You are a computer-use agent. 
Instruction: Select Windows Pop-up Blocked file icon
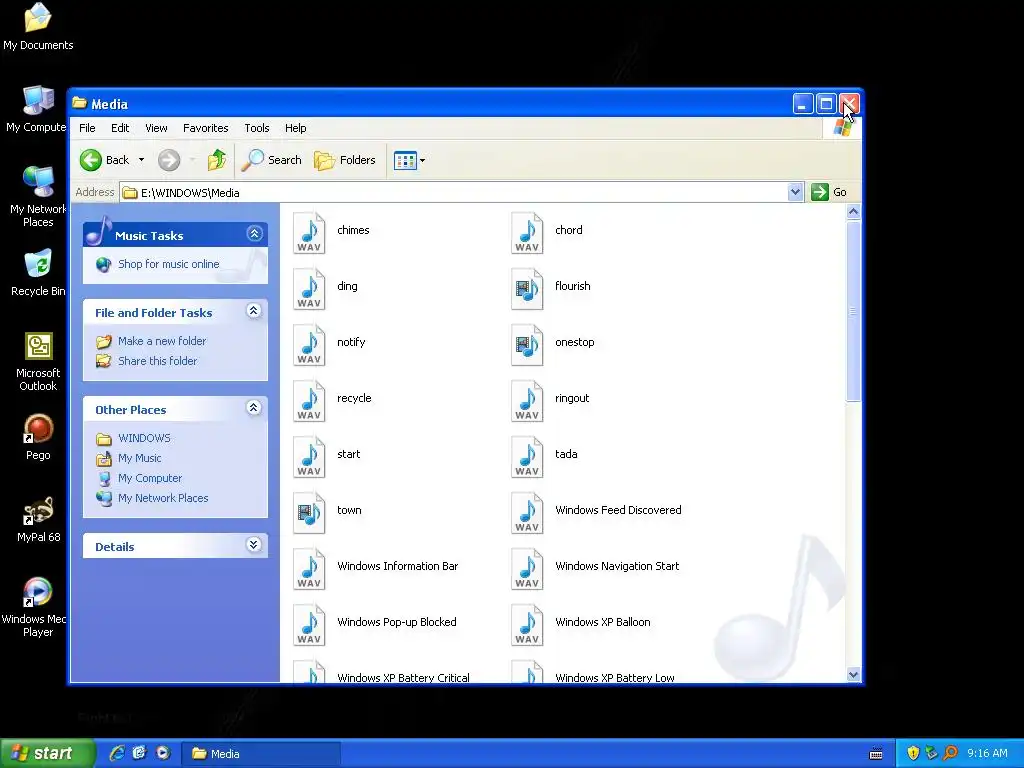[309, 626]
